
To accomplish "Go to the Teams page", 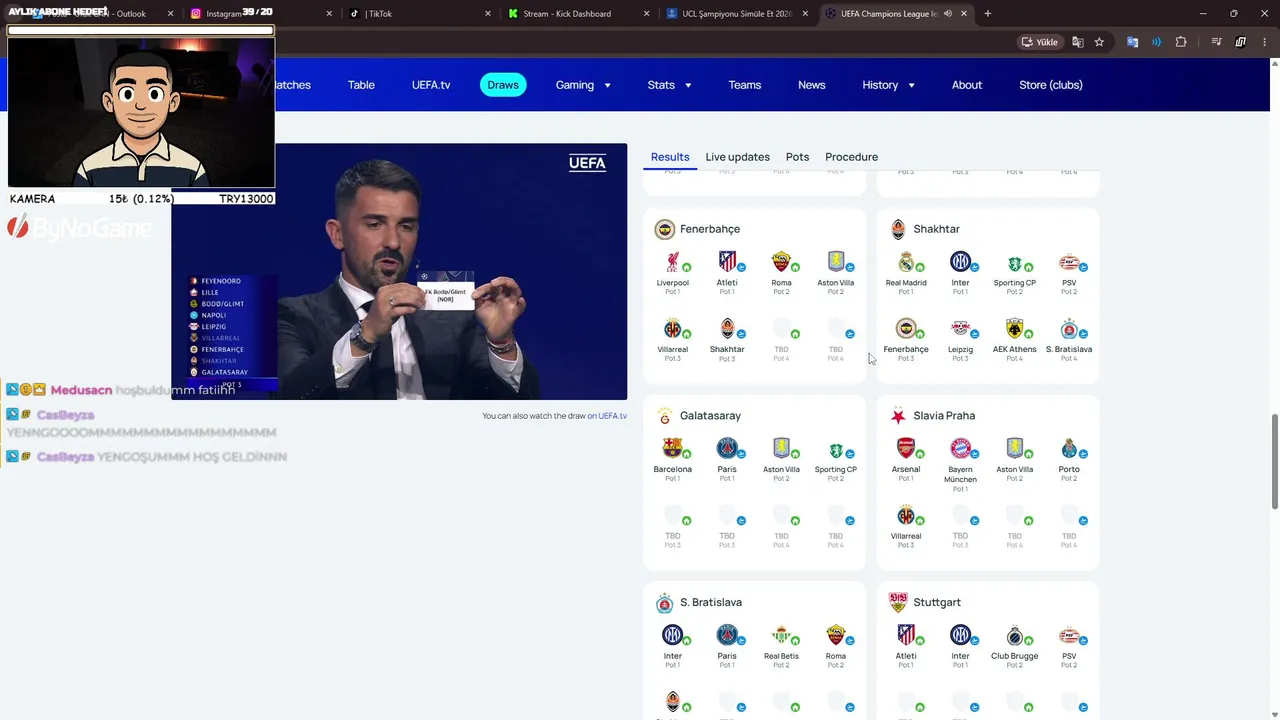I will [745, 85].
